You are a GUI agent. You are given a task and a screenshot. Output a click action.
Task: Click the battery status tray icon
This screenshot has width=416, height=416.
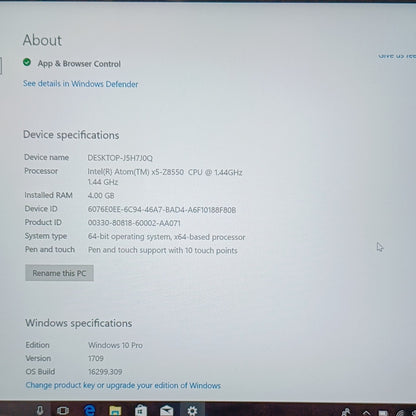click(x=383, y=413)
